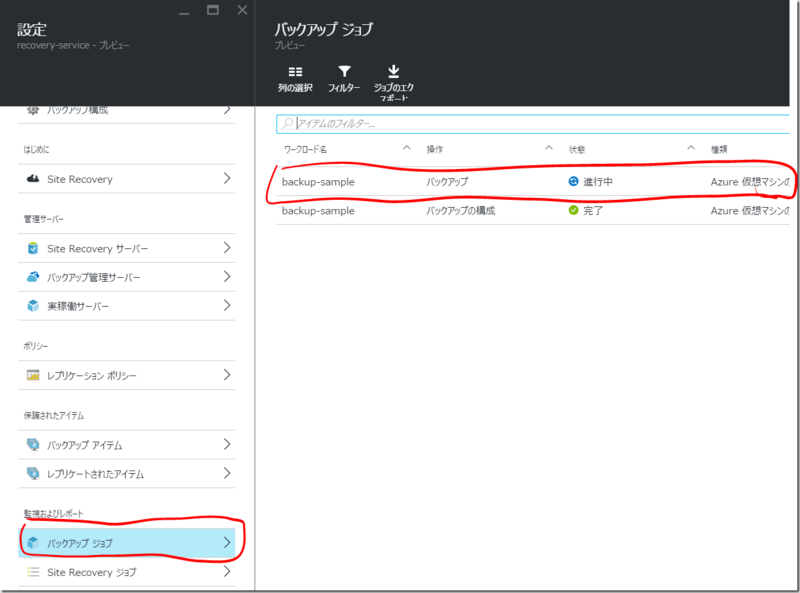Click the バックアップ アイテム icon
Image resolution: width=800 pixels, height=593 pixels.
coord(33,444)
